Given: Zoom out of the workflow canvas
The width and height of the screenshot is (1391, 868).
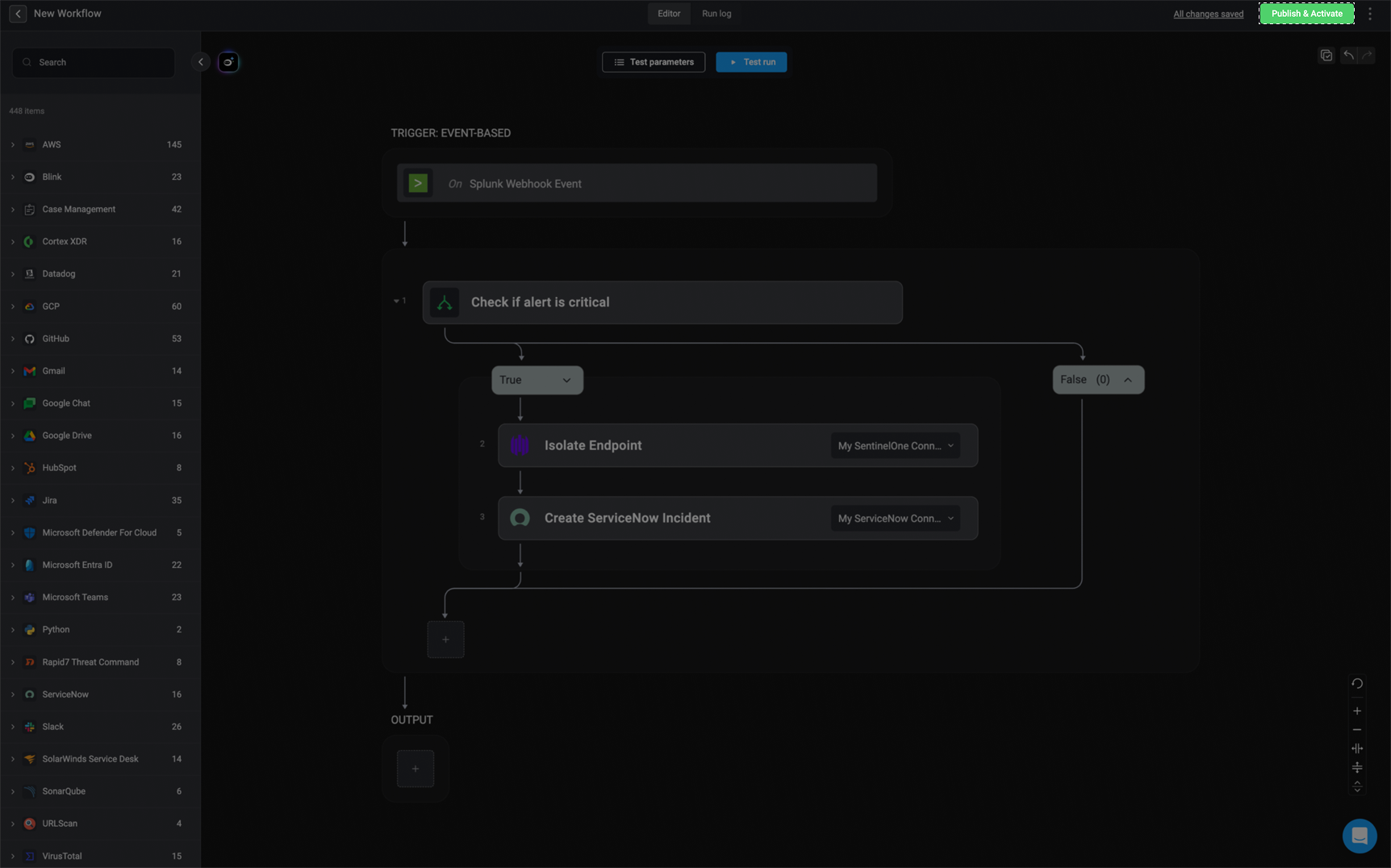Looking at the screenshot, I should pyautogui.click(x=1357, y=730).
